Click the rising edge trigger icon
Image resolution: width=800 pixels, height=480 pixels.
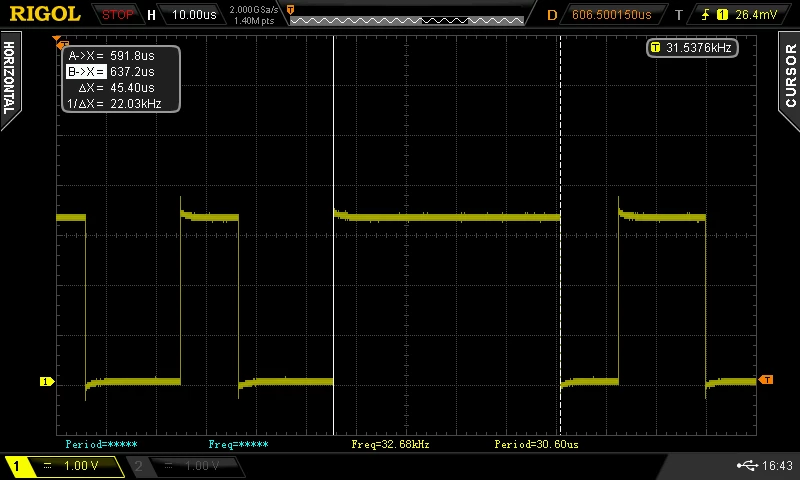(705, 15)
